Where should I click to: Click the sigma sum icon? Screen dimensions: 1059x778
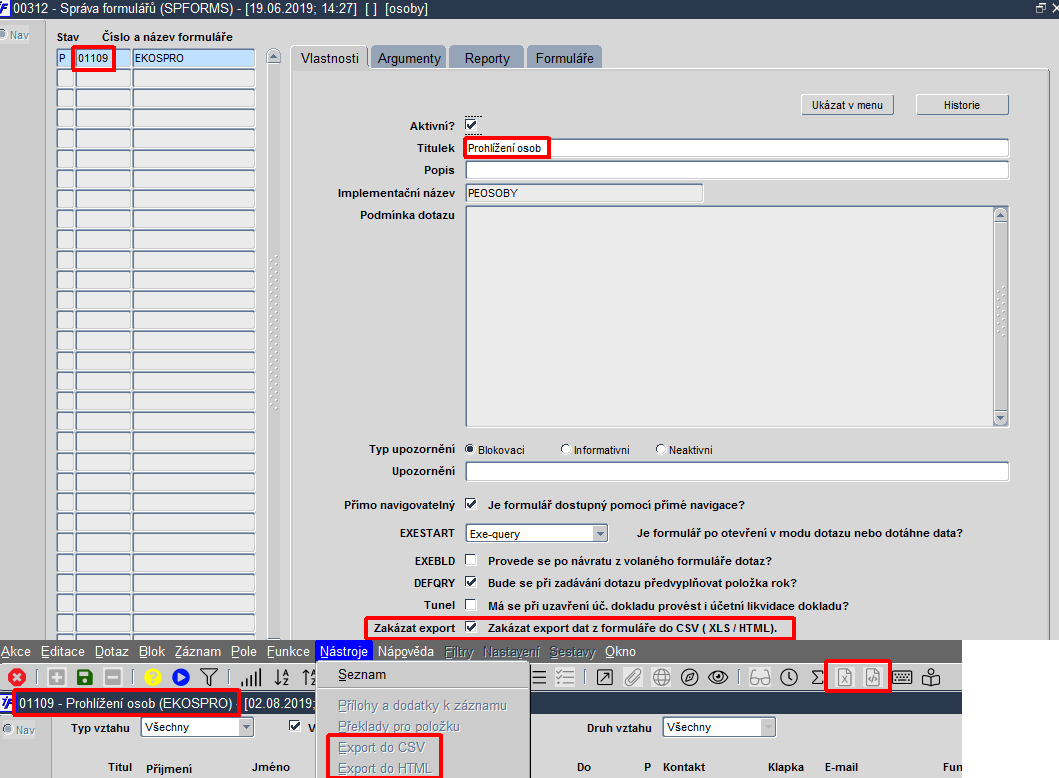817,677
